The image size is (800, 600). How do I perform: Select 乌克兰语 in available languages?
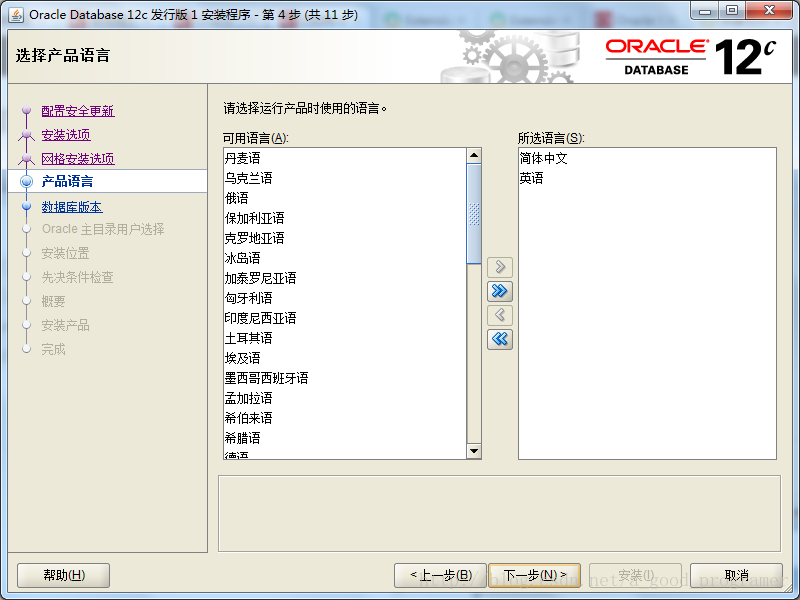coord(345,178)
